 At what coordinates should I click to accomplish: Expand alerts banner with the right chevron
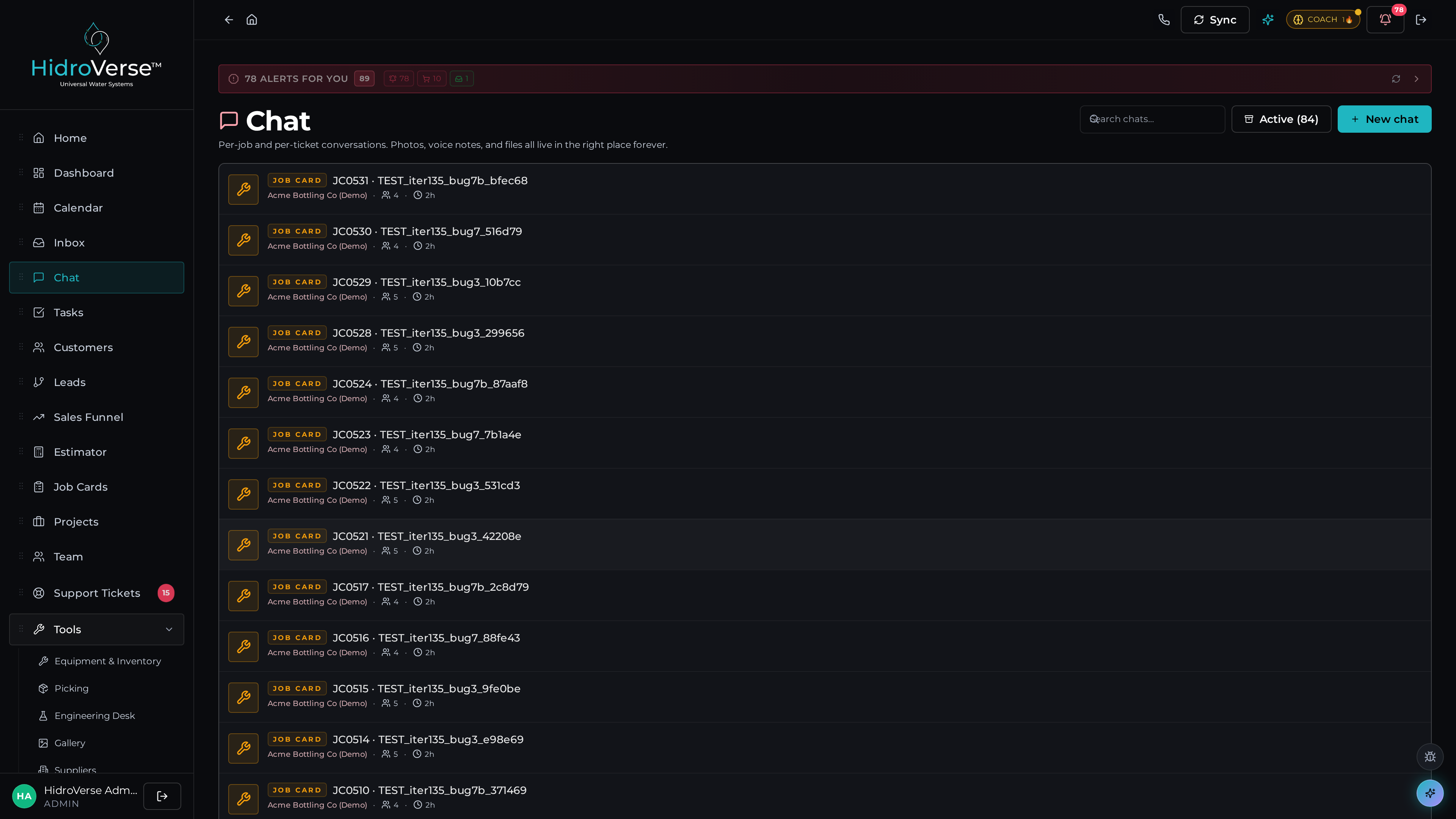point(1417,79)
